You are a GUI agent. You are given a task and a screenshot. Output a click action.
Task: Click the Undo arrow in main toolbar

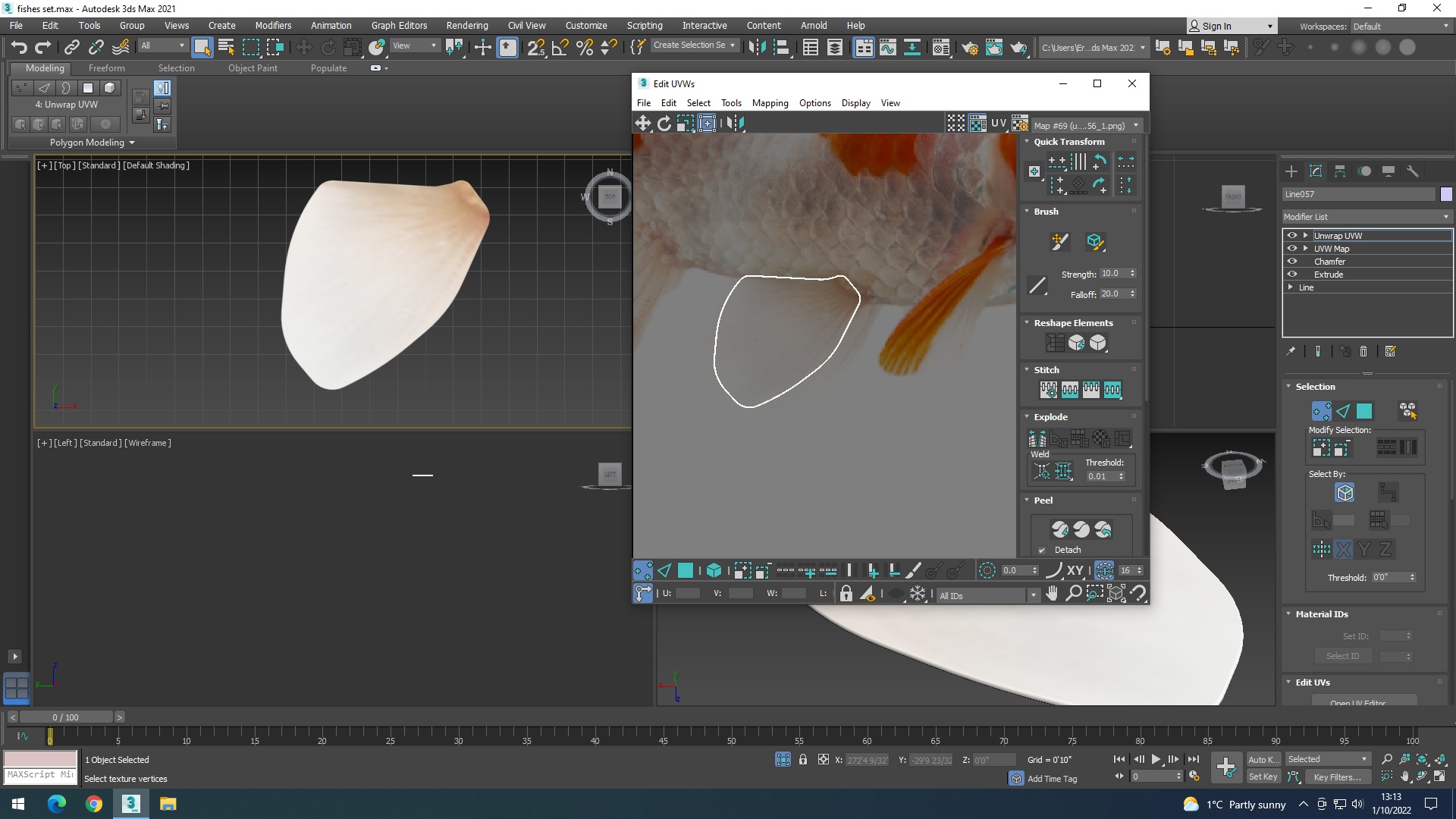19,47
